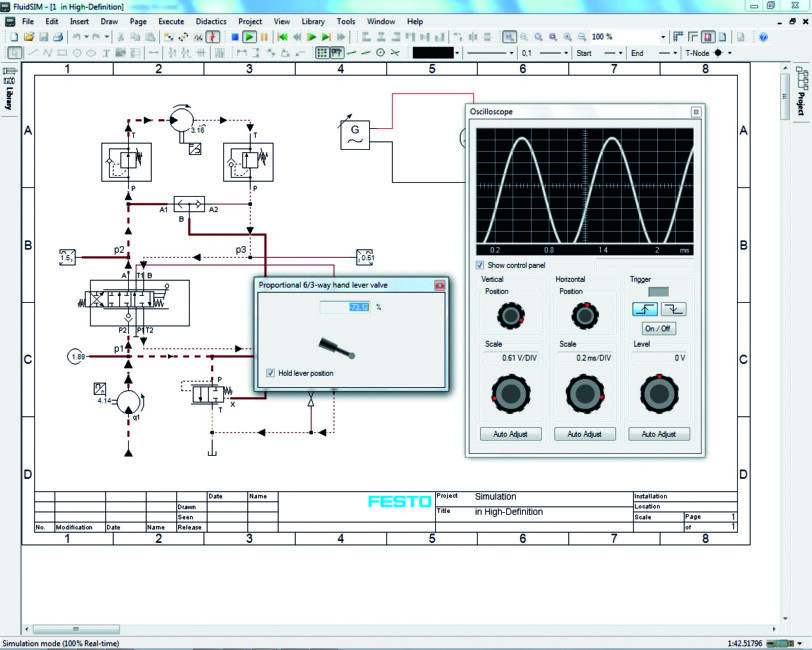Click the hydraulic pump q1 symbol

point(128,401)
